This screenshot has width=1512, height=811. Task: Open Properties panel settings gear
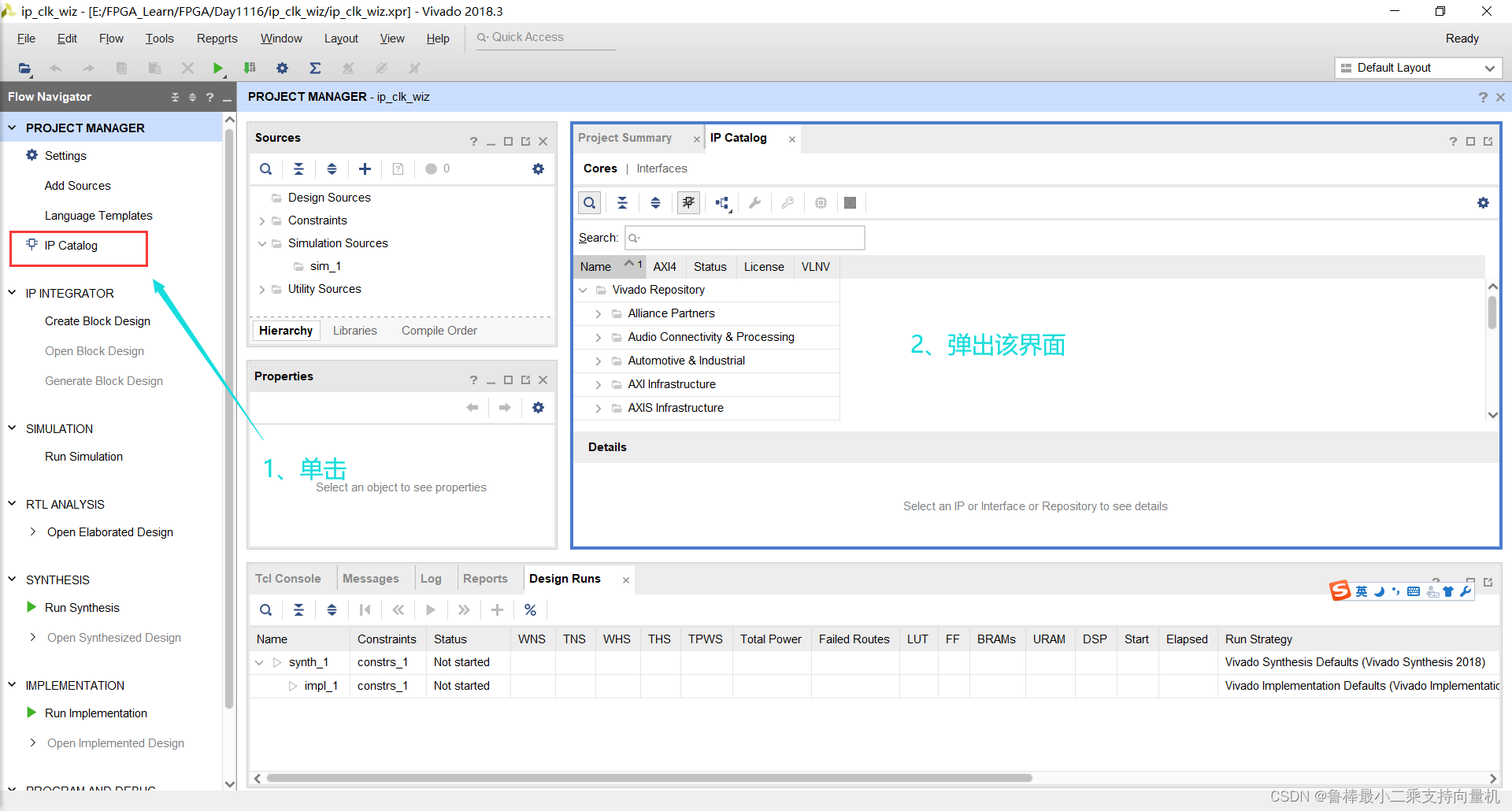point(539,408)
